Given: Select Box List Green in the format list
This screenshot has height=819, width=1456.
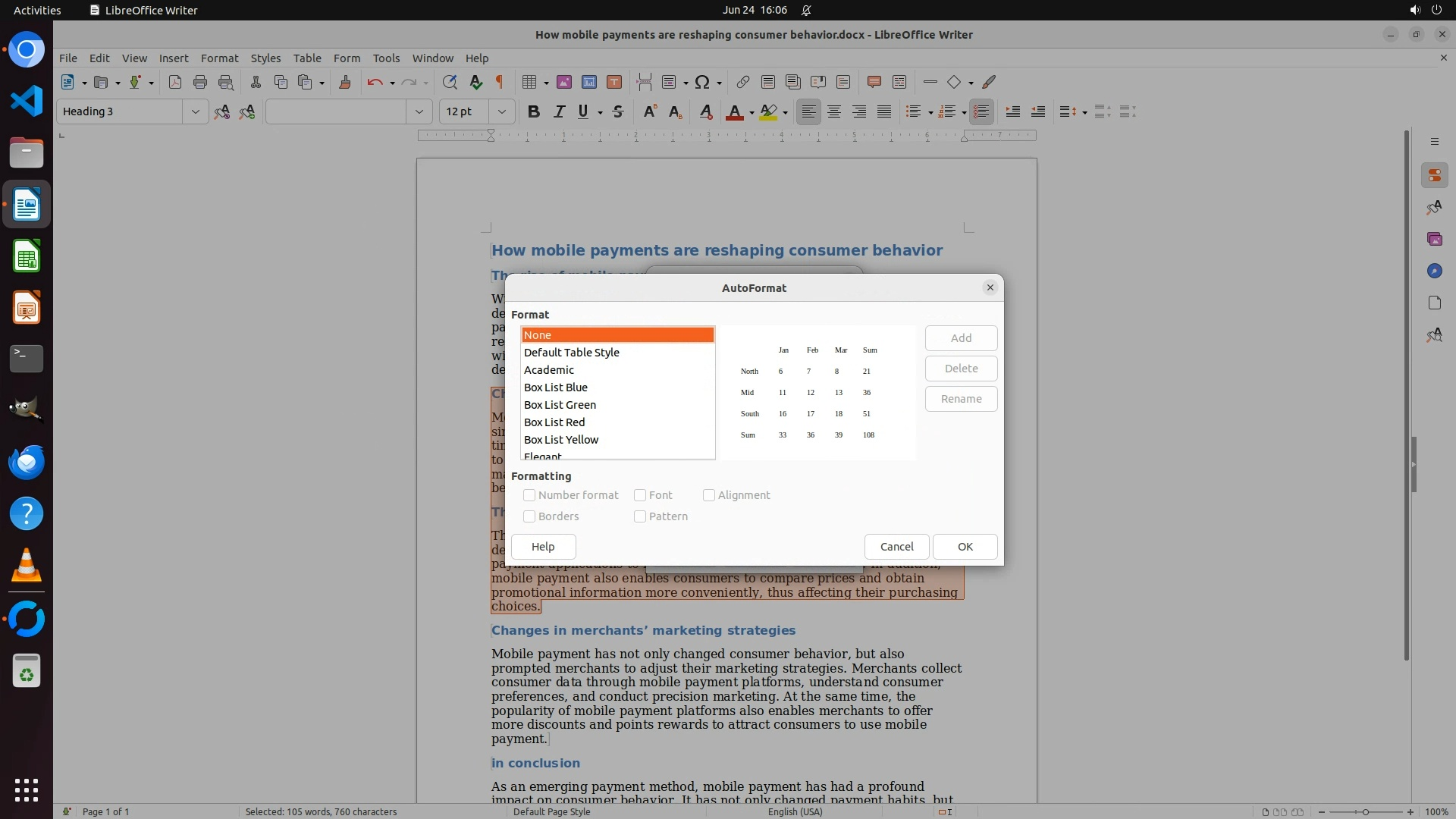Looking at the screenshot, I should (x=560, y=405).
